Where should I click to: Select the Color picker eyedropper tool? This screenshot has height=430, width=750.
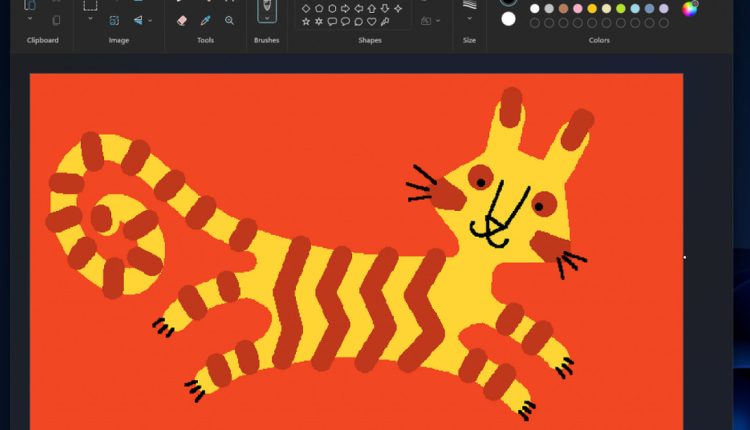(x=206, y=20)
